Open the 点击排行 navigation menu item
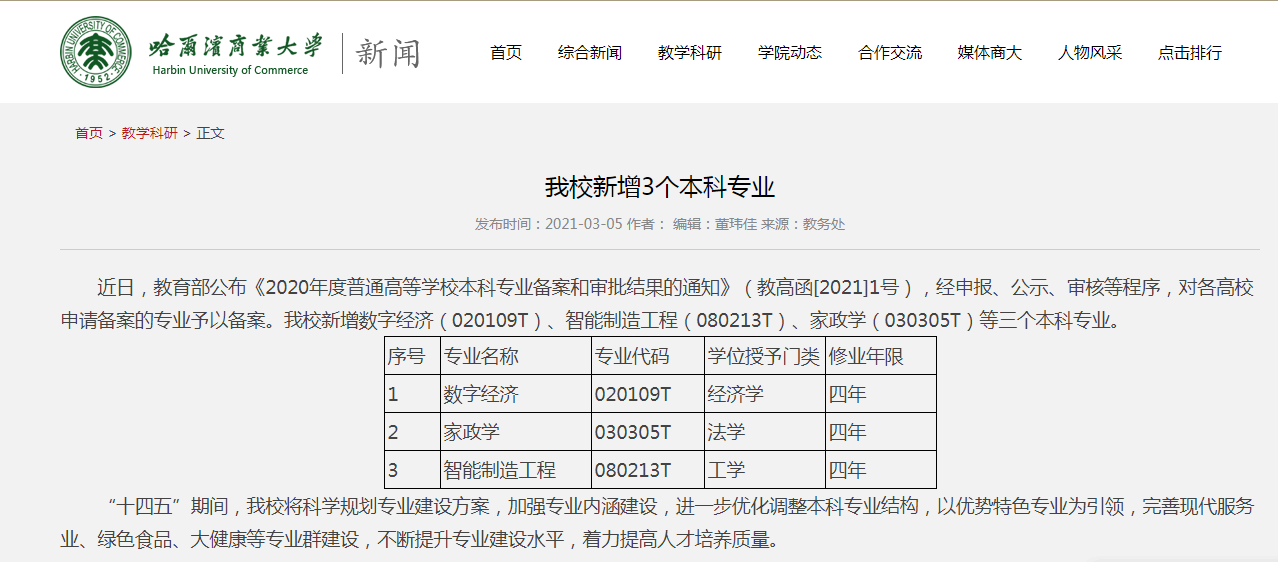Screen dimensions: 1278x562 point(1190,53)
